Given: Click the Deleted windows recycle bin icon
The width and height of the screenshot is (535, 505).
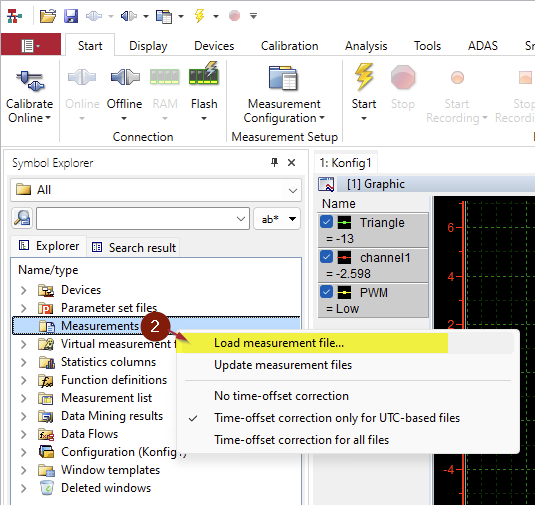Looking at the screenshot, I should pos(46,488).
